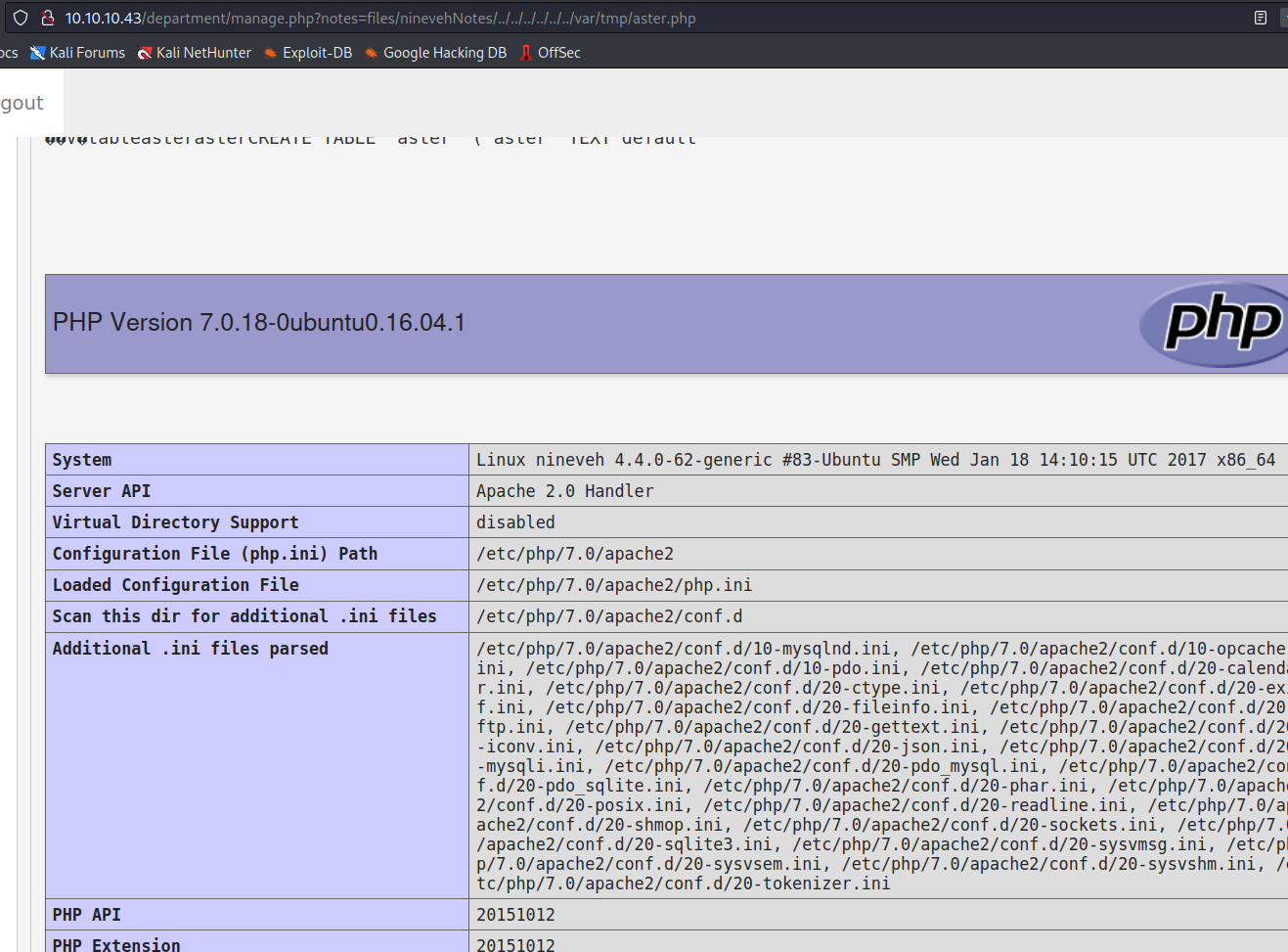Click the parsed ini files list cell
Image resolution: width=1288 pixels, height=952 pixels.
click(x=878, y=766)
